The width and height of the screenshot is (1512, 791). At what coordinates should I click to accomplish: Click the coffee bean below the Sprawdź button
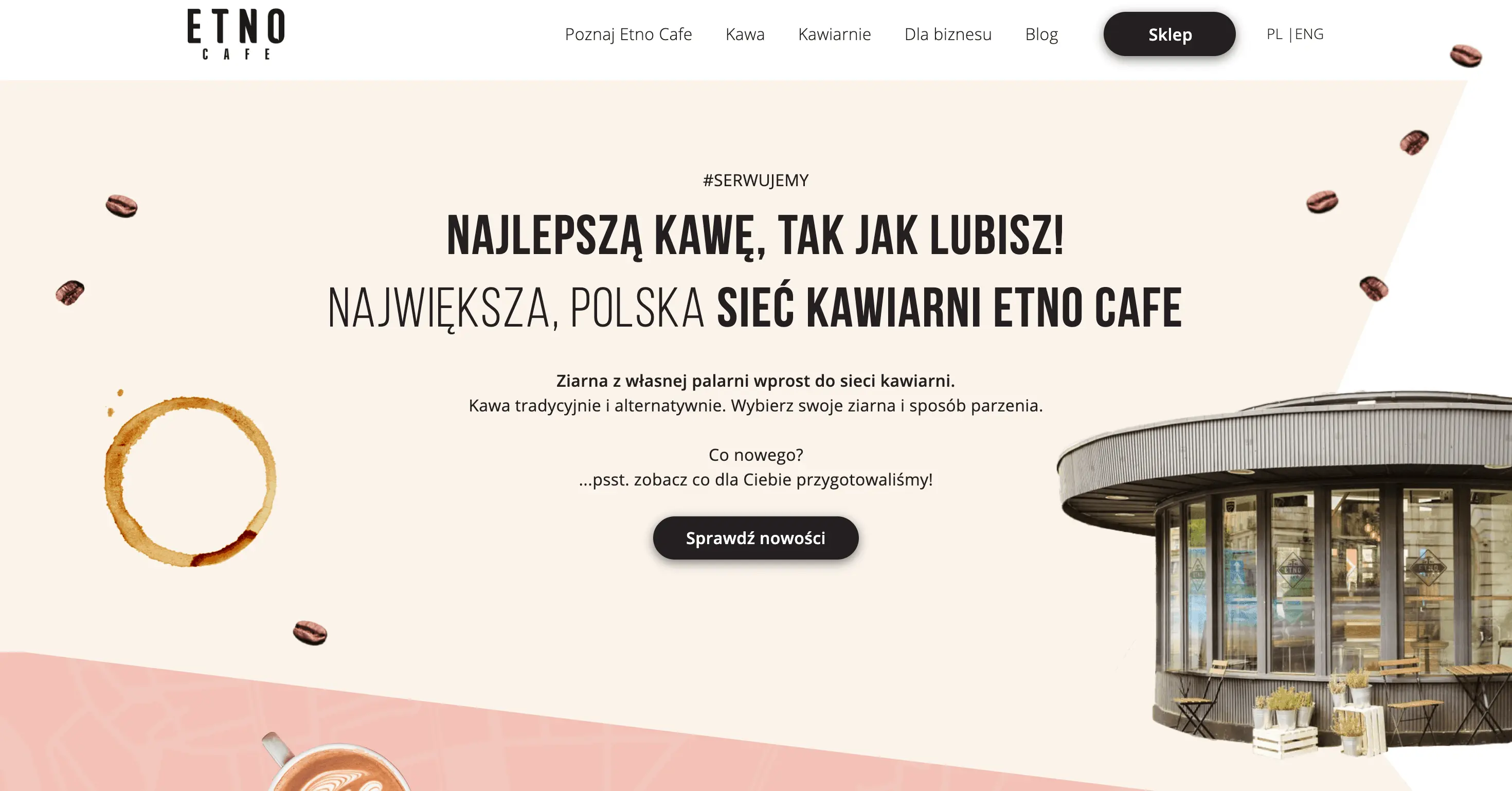click(x=310, y=633)
